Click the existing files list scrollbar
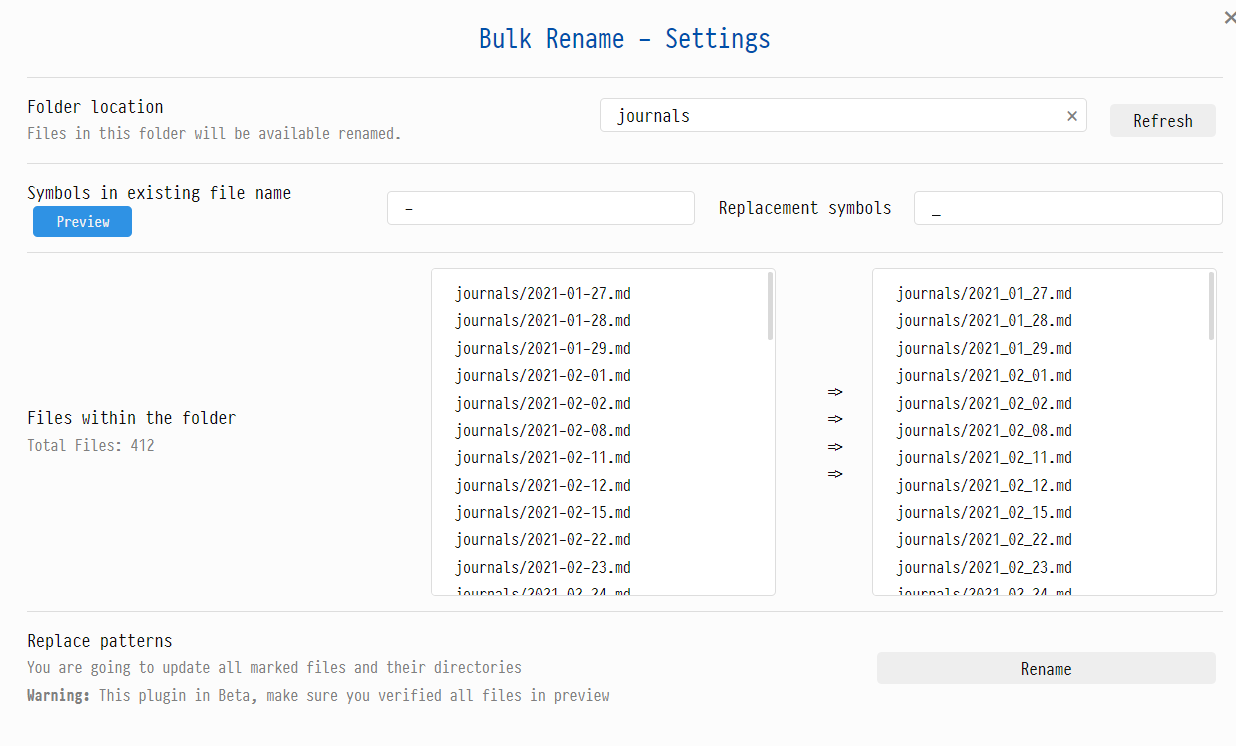The width and height of the screenshot is (1236, 746). coord(770,307)
